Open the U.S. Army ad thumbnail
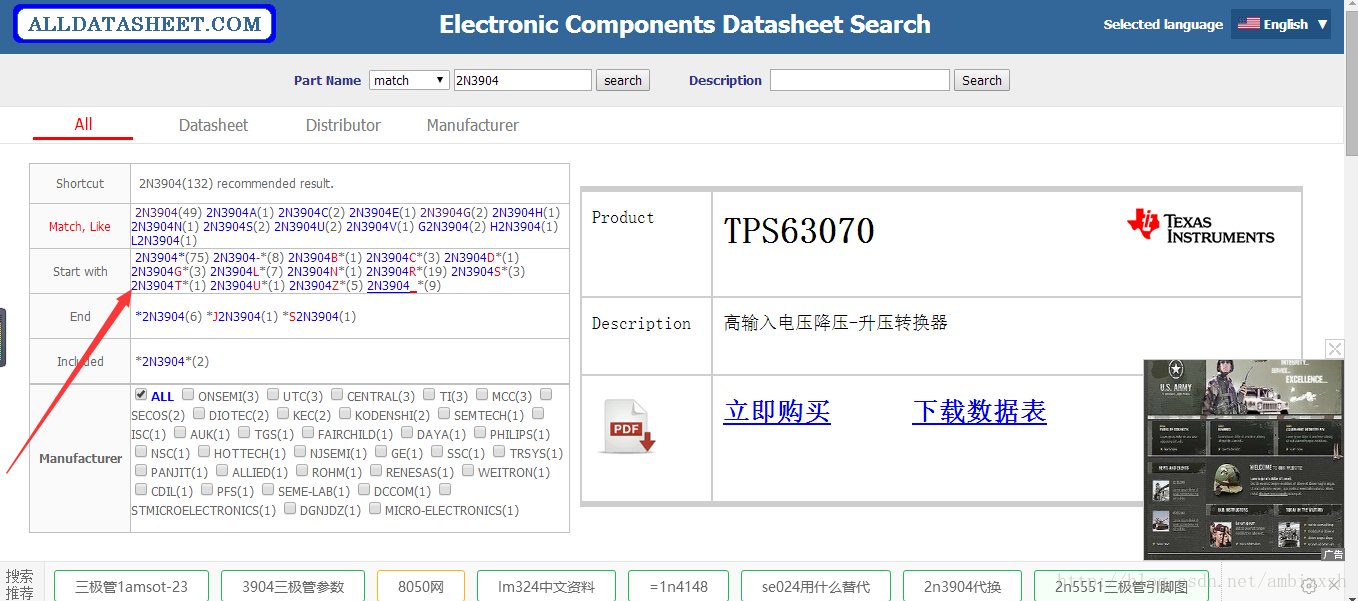1358x601 pixels. pyautogui.click(x=1244, y=459)
